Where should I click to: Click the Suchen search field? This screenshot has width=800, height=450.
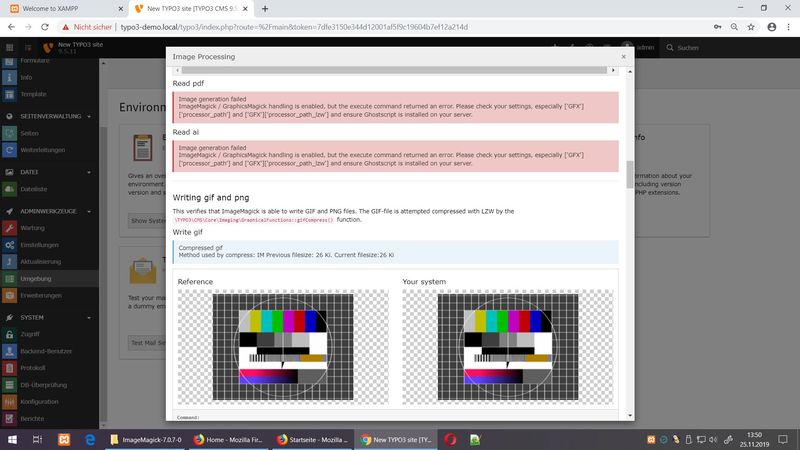[688, 47]
